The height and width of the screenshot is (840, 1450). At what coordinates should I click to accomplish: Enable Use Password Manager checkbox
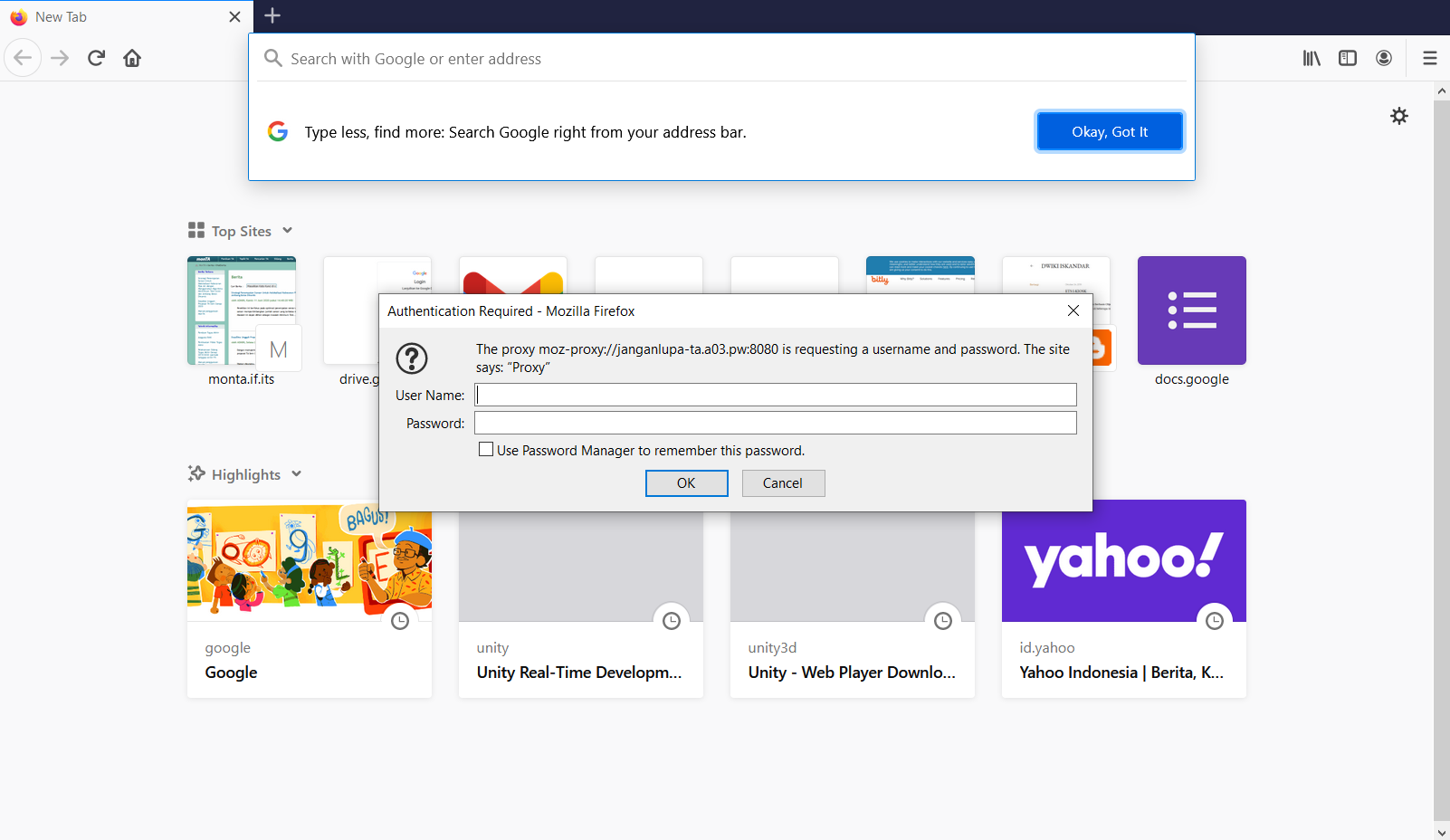pyautogui.click(x=486, y=450)
